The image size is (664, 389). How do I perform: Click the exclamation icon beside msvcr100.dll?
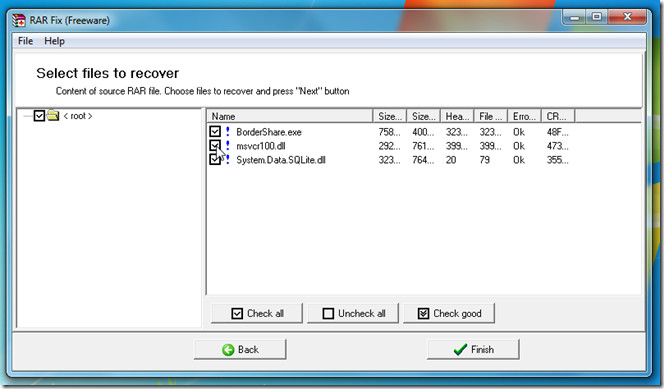click(x=228, y=146)
